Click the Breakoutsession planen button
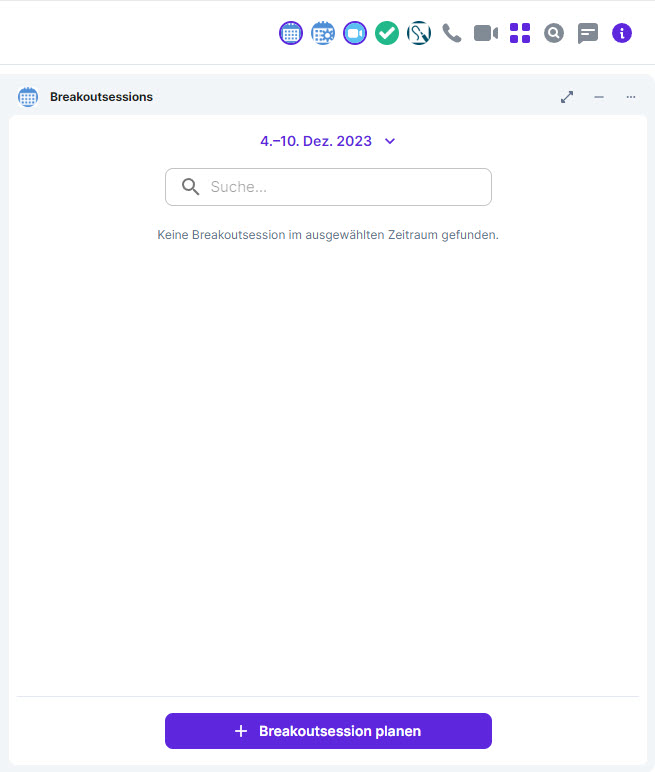The width and height of the screenshot is (655, 772). click(x=328, y=731)
